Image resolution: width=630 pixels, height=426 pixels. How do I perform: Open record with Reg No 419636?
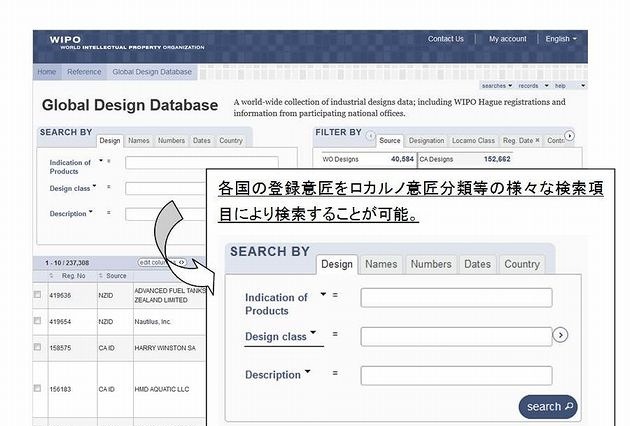pos(60,295)
